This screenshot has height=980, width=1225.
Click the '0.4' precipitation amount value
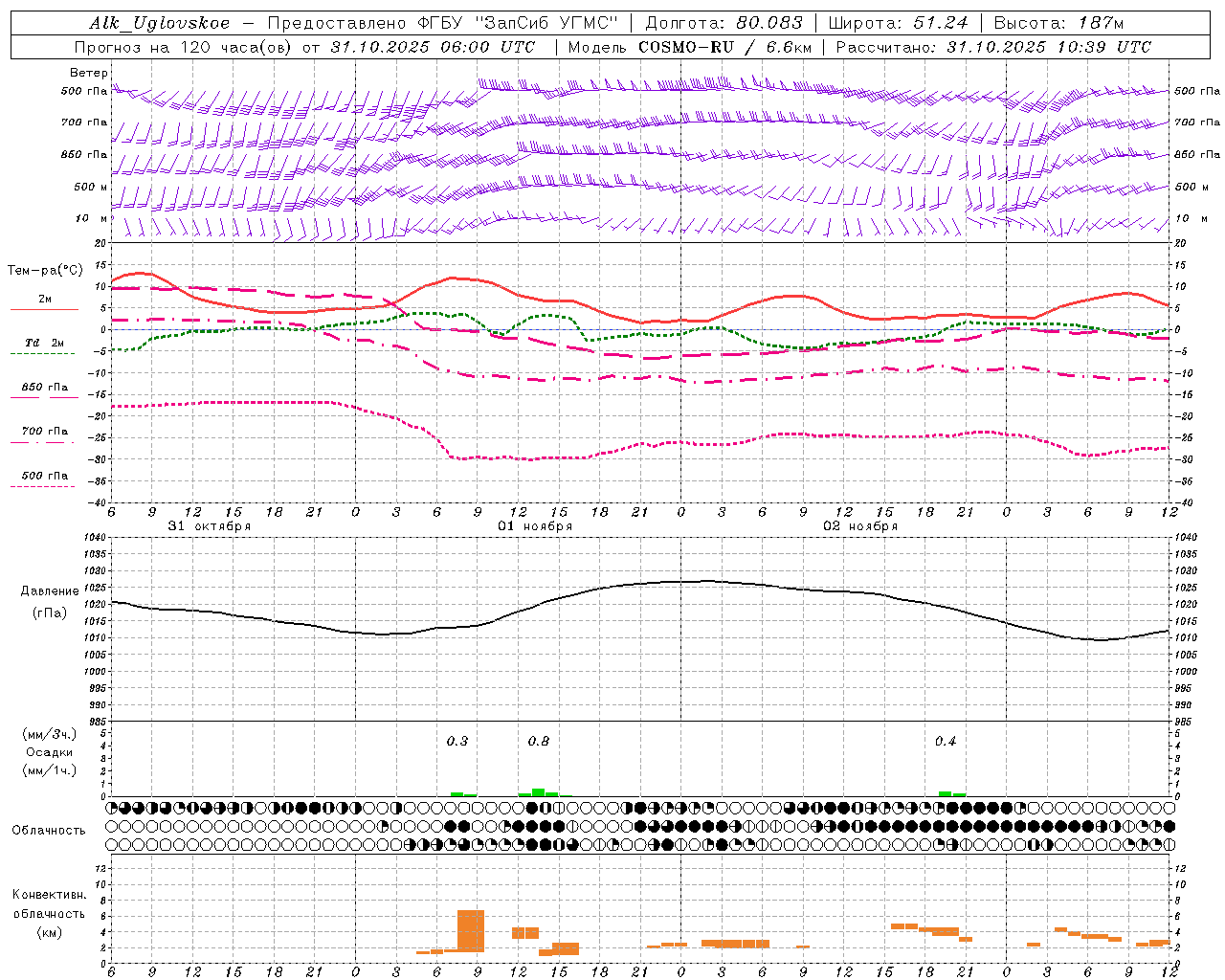pos(946,741)
